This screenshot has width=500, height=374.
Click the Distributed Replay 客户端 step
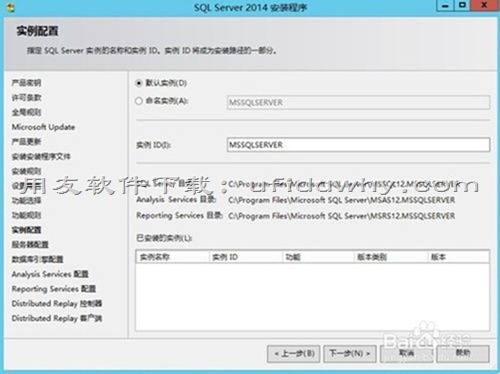[57, 318]
